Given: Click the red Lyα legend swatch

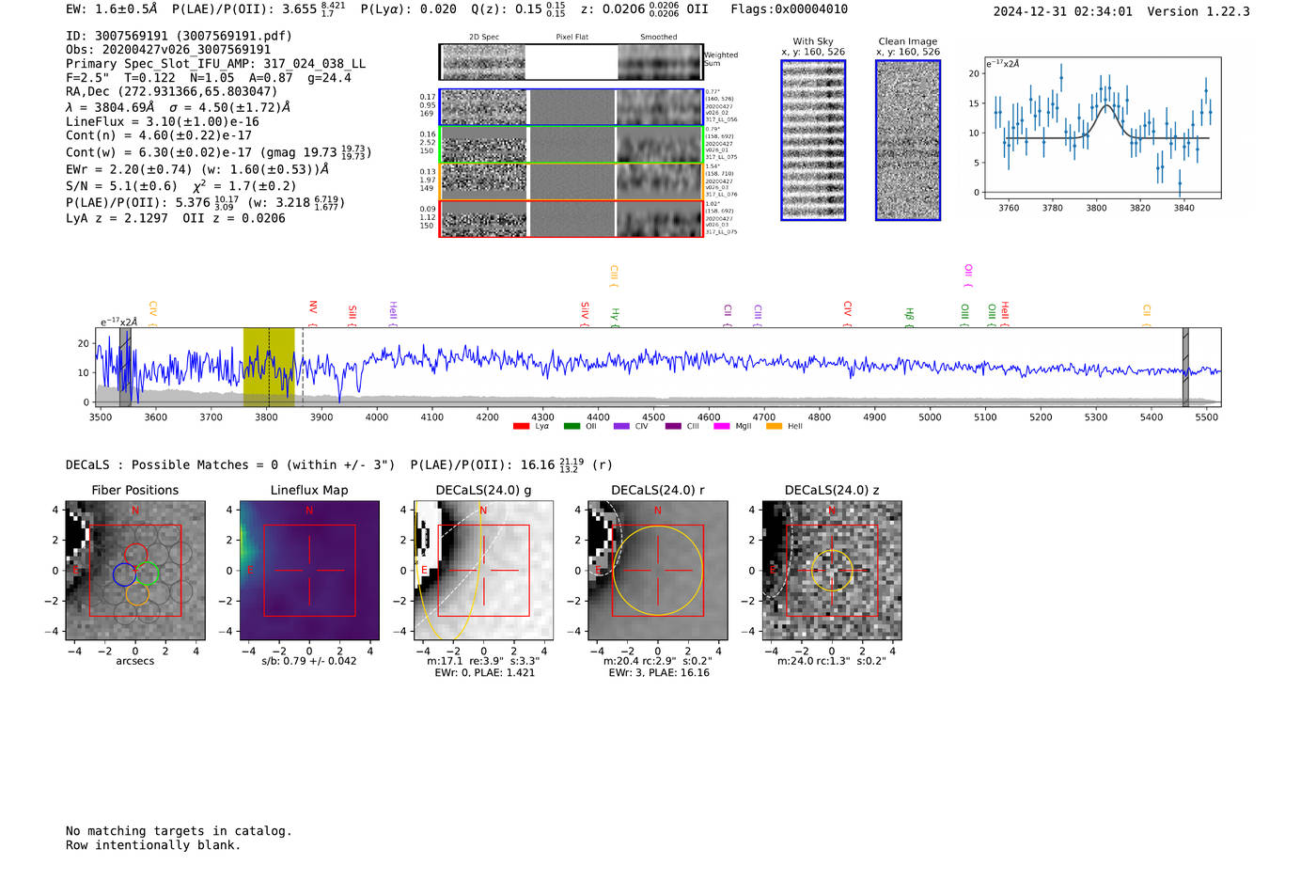Looking at the screenshot, I should 521,427.
